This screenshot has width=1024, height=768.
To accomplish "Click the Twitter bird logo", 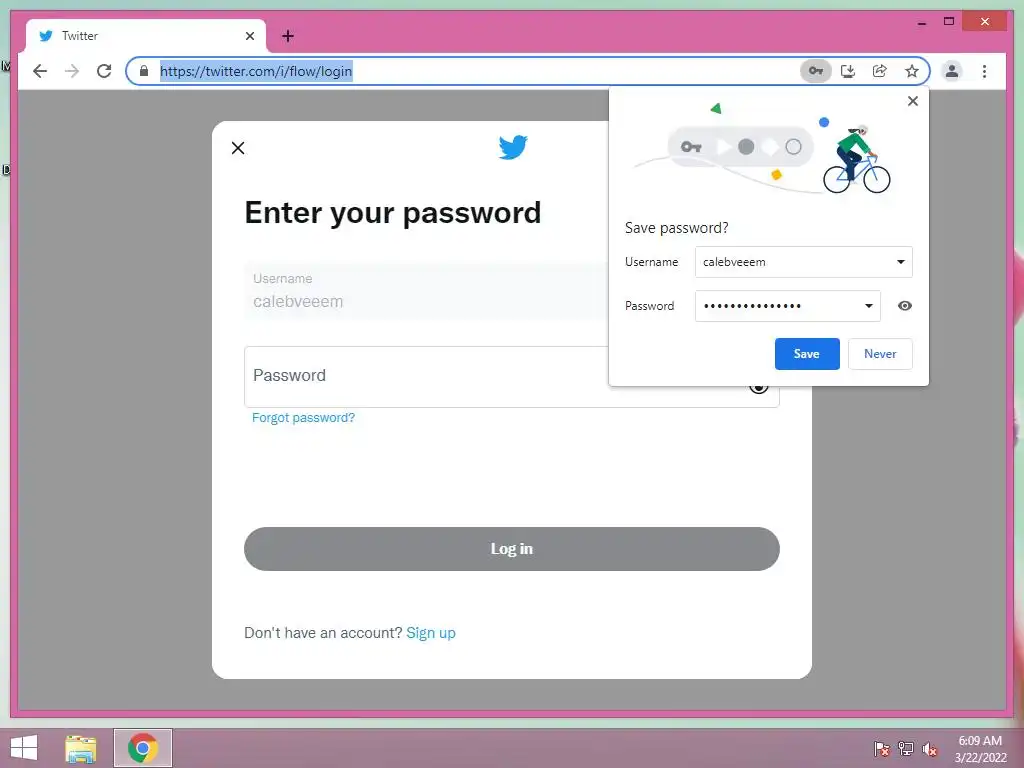I will (513, 147).
